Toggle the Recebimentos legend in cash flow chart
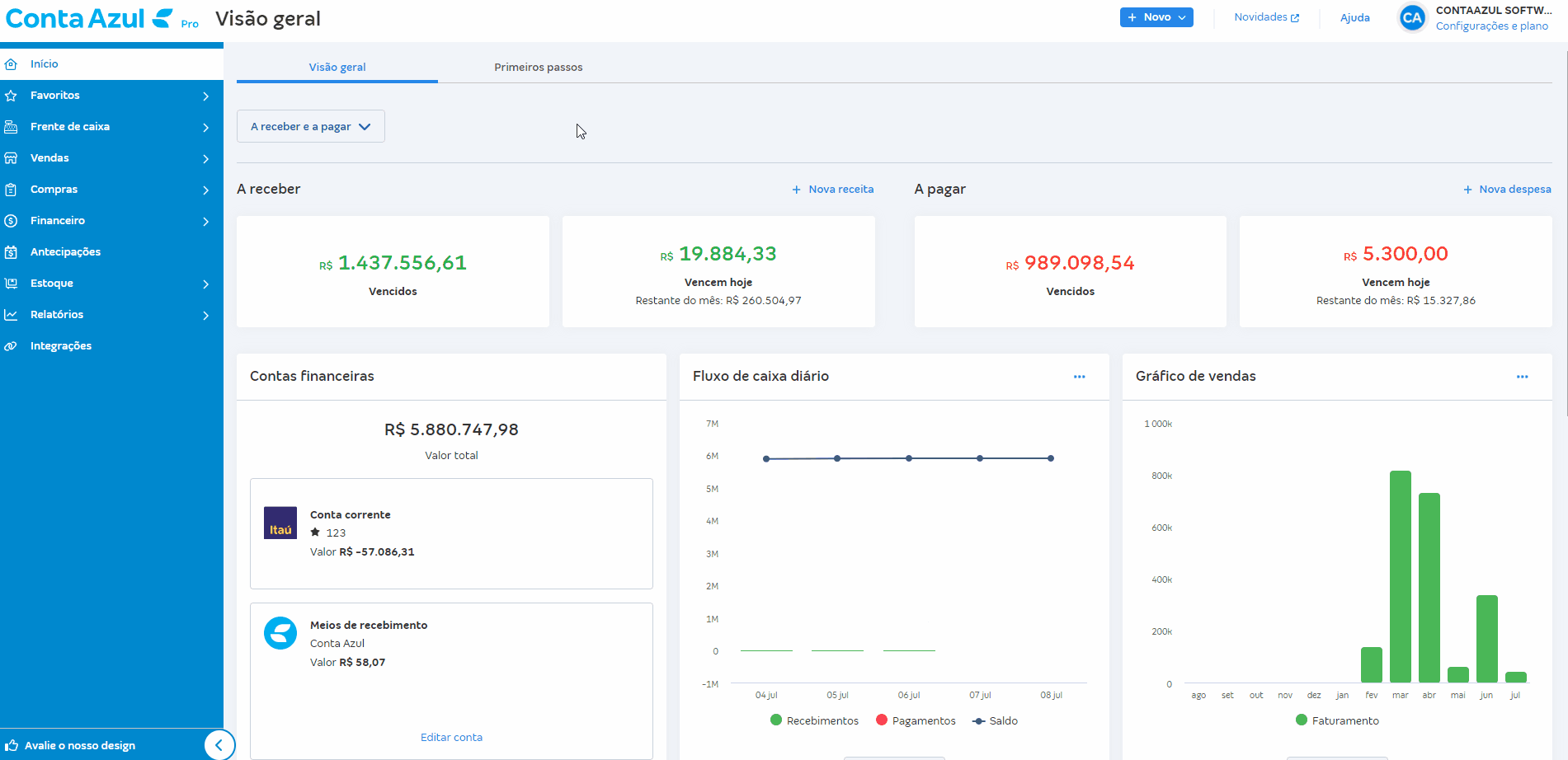 point(814,720)
